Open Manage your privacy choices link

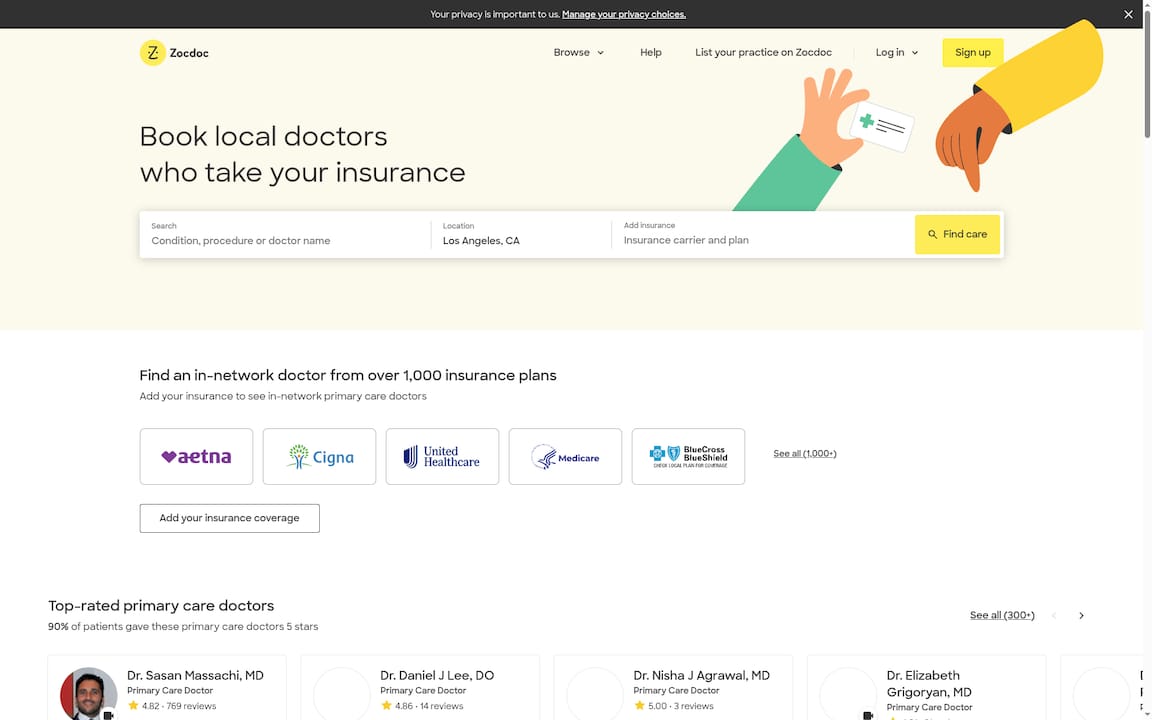(623, 14)
